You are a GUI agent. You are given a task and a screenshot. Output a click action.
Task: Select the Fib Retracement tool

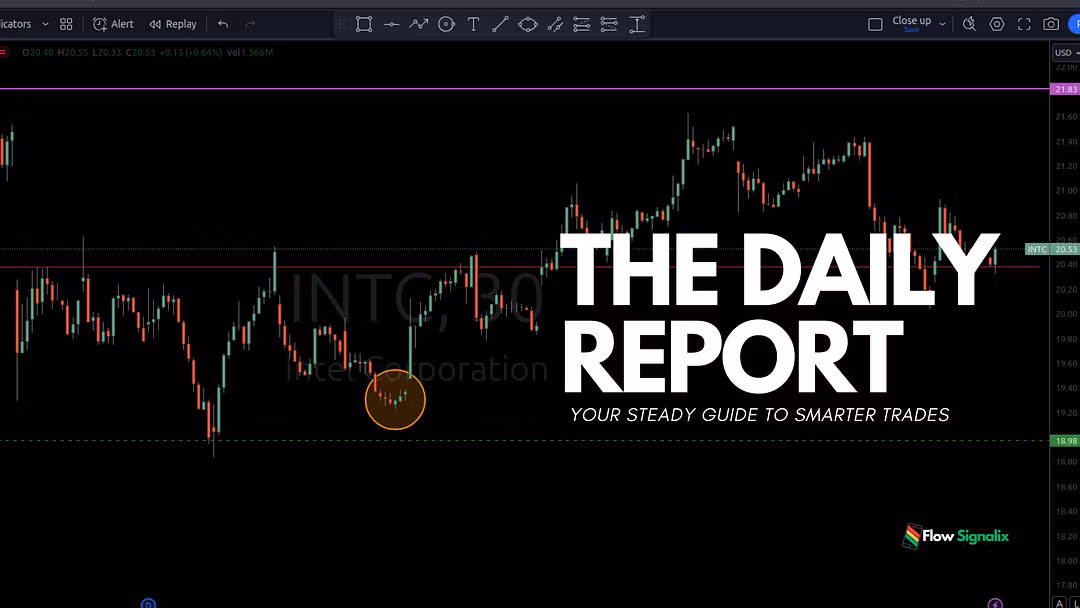coord(581,24)
